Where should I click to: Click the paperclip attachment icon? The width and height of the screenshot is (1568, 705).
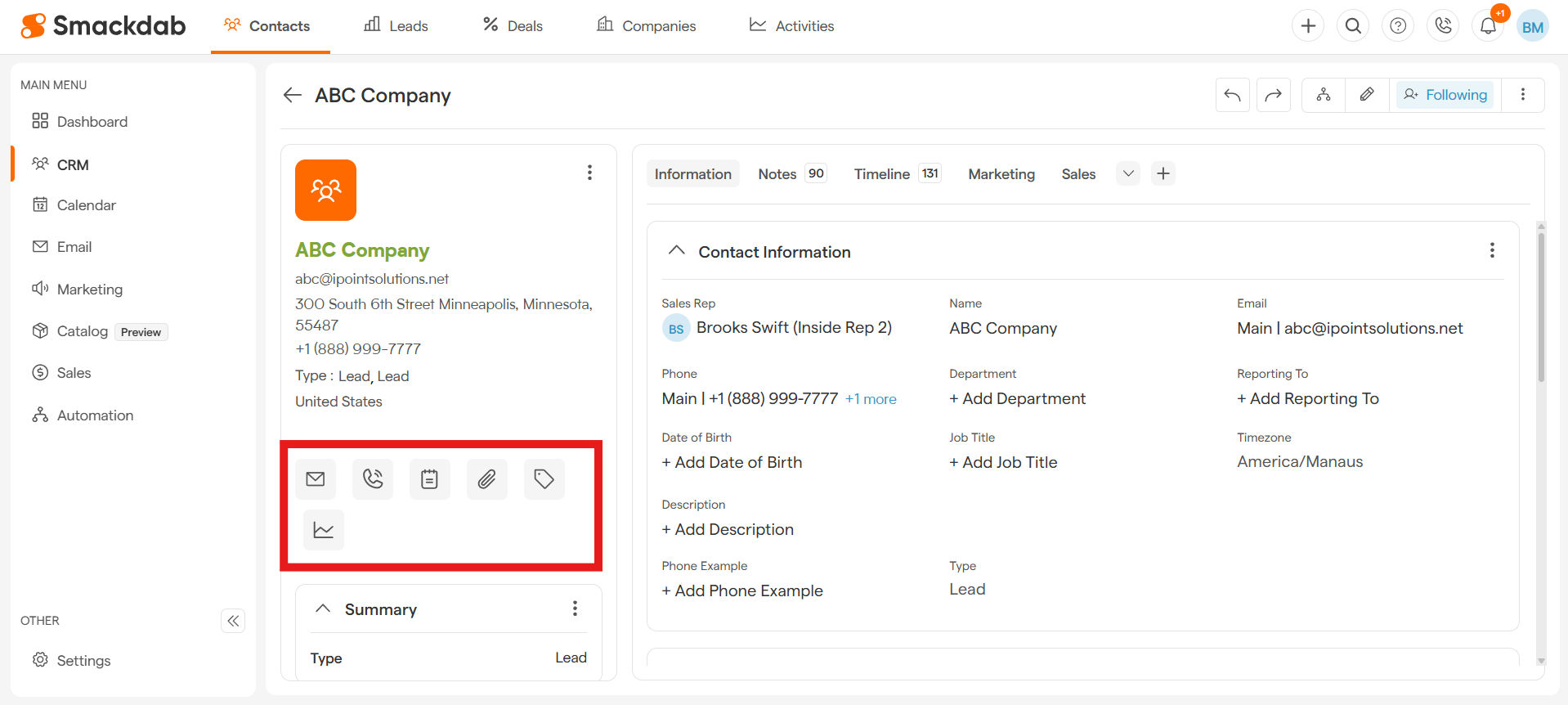click(487, 479)
